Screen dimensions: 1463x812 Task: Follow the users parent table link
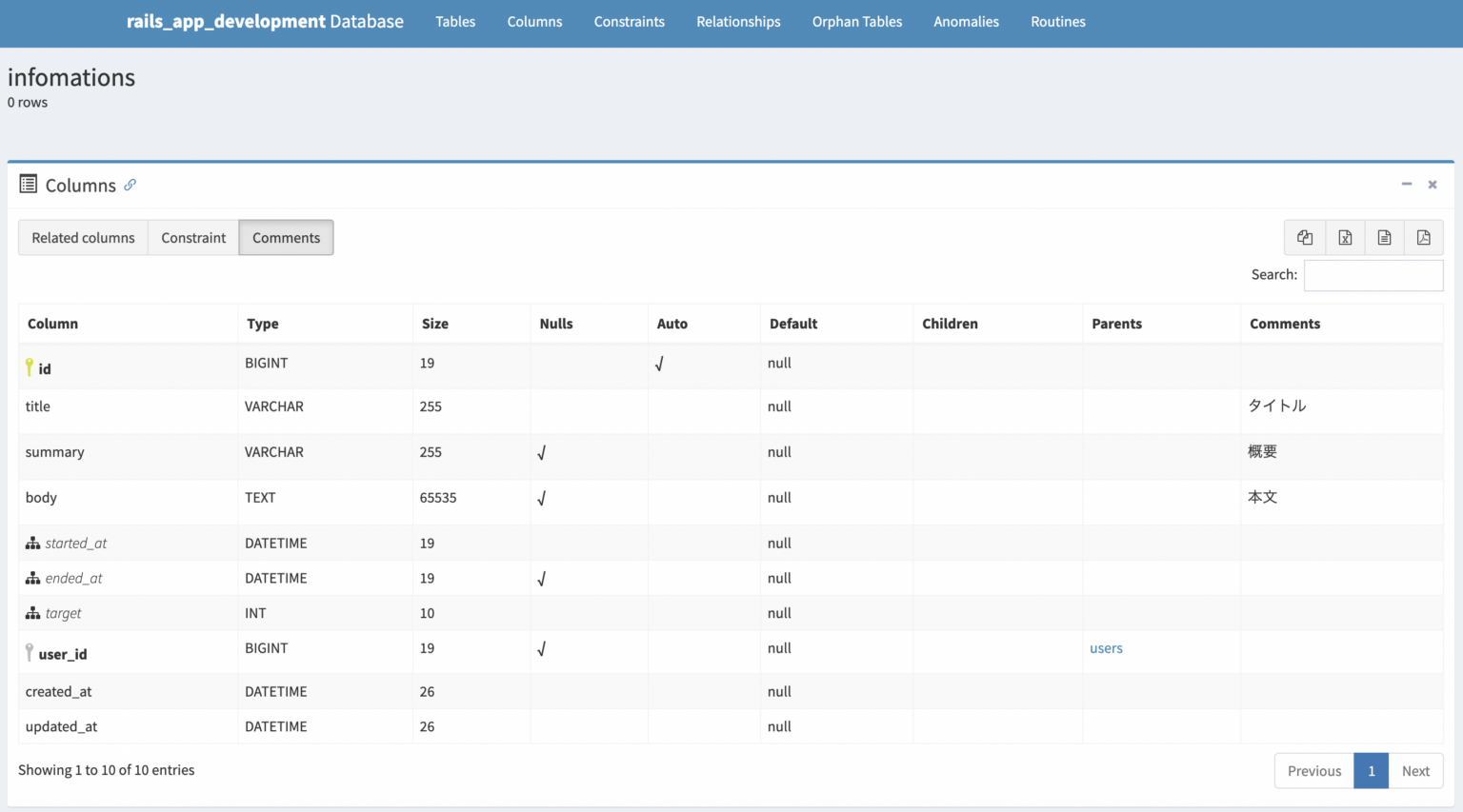point(1106,648)
